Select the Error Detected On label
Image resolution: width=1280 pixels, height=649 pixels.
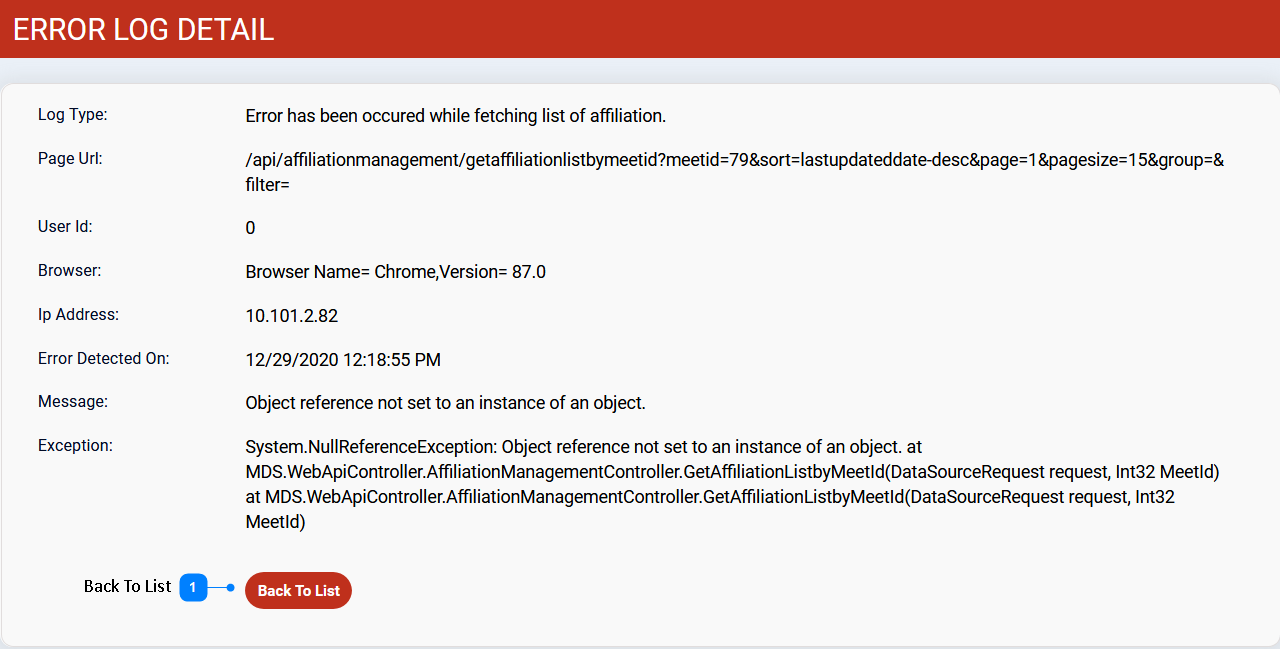click(104, 358)
